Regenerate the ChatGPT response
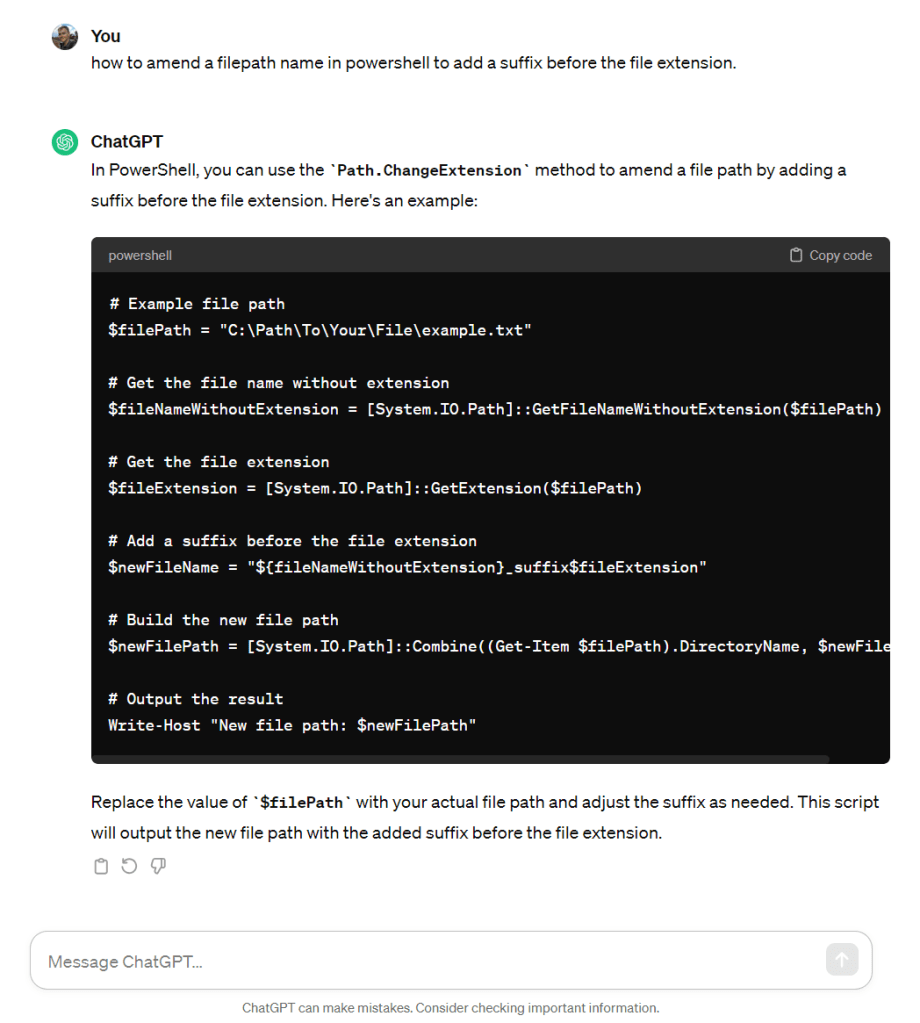This screenshot has height=1023, width=920. point(129,867)
